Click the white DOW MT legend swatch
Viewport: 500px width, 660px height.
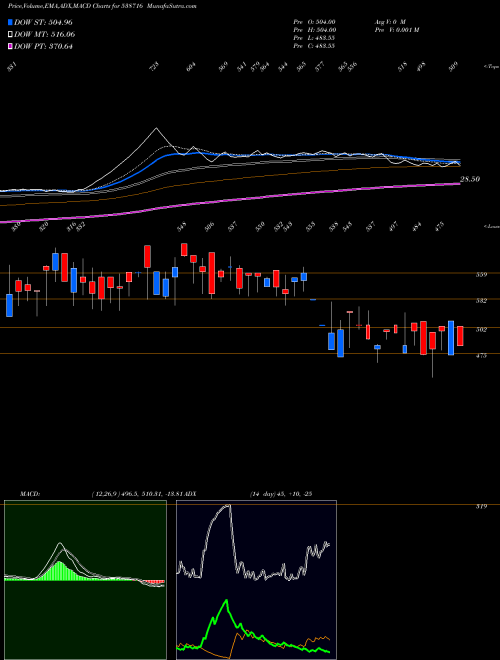pos(10,35)
